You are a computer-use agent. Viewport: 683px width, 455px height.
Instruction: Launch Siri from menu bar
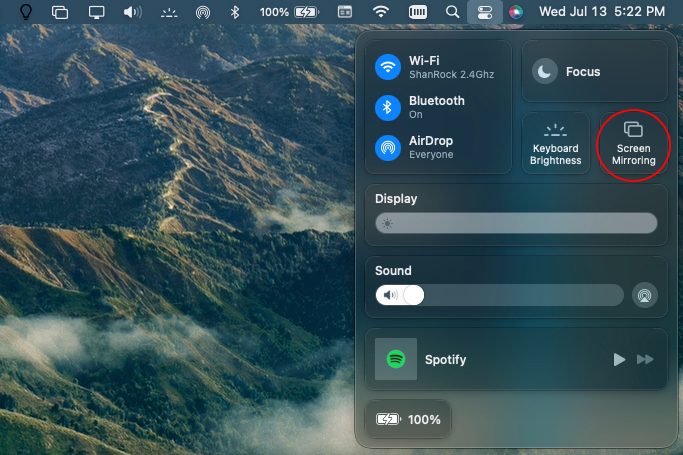[516, 12]
